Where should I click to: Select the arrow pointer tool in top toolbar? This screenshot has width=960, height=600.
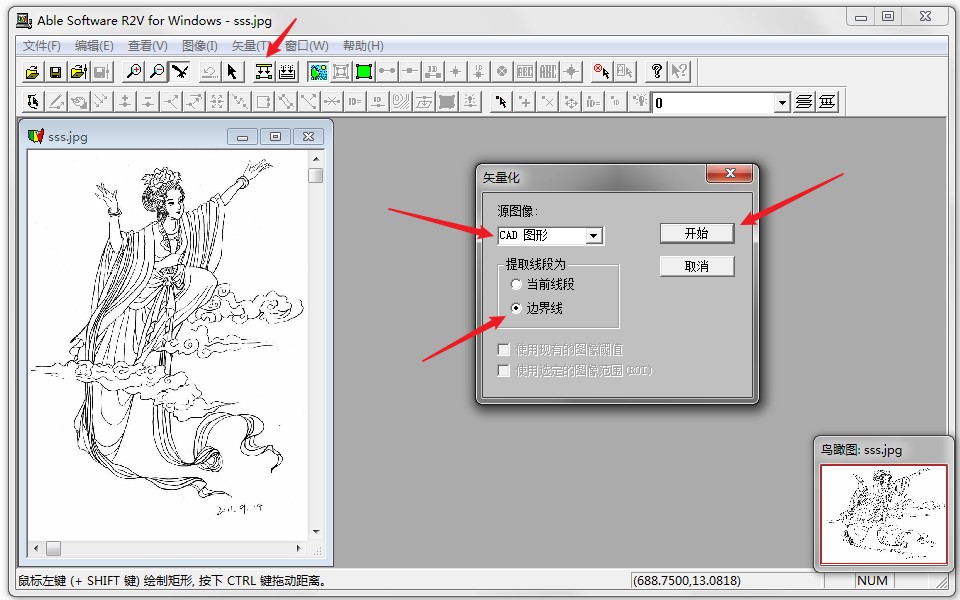[x=232, y=72]
